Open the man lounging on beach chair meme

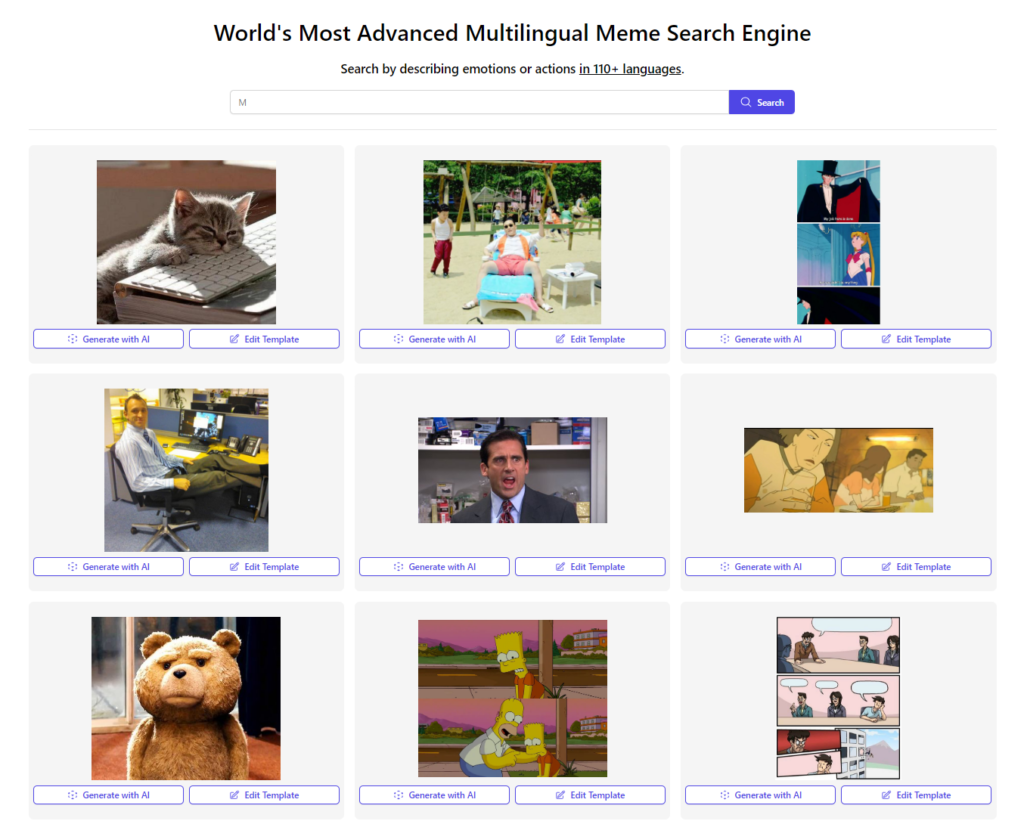[512, 242]
